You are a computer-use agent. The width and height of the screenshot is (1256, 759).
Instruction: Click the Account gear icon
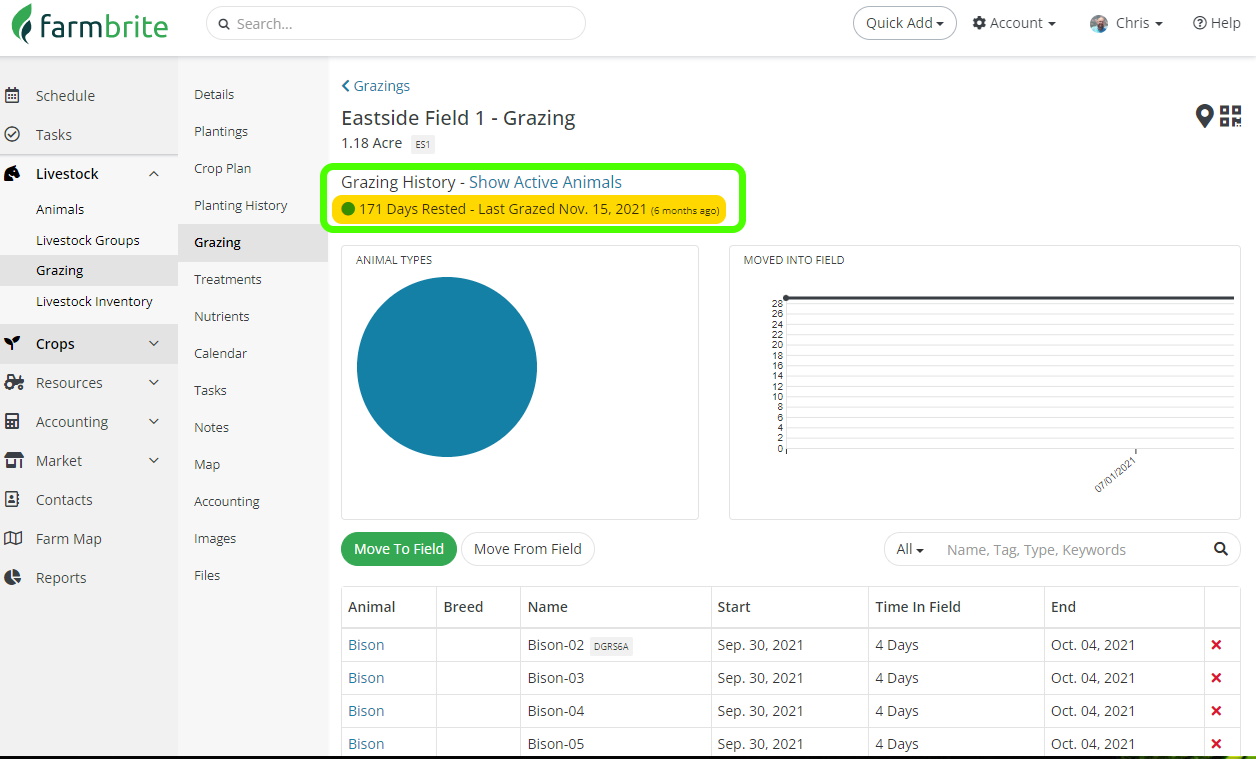pos(979,23)
